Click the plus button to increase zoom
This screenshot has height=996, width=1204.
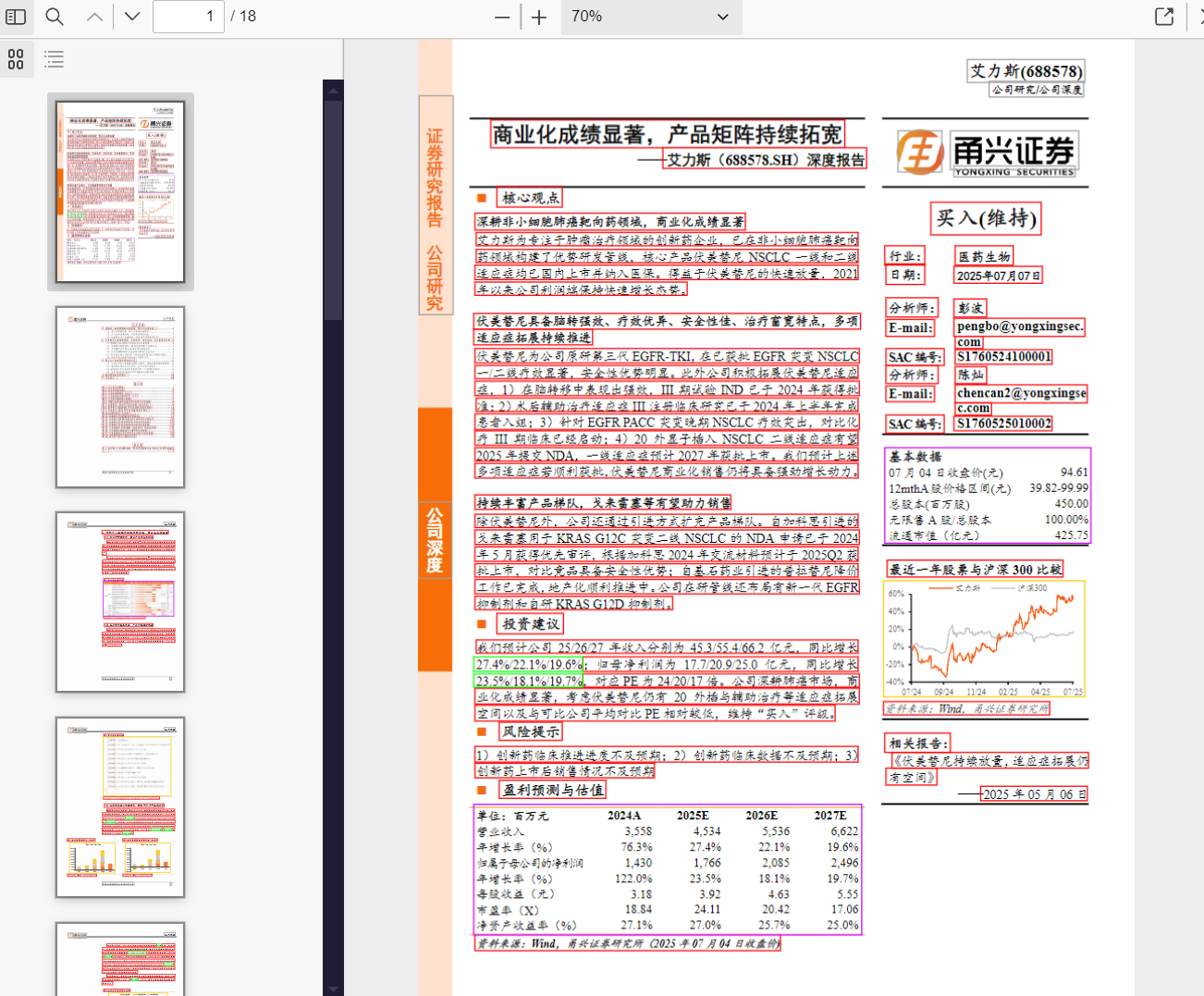pos(539,17)
